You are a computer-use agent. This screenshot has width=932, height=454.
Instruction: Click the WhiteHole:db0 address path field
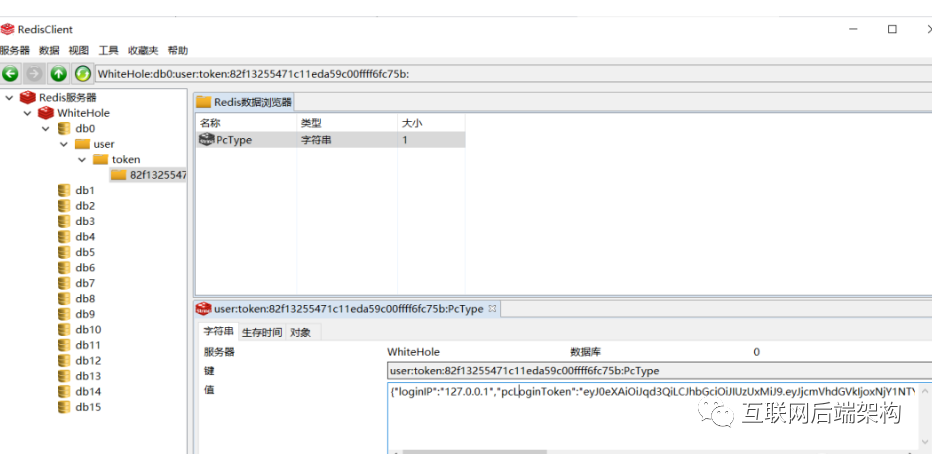tap(513, 74)
